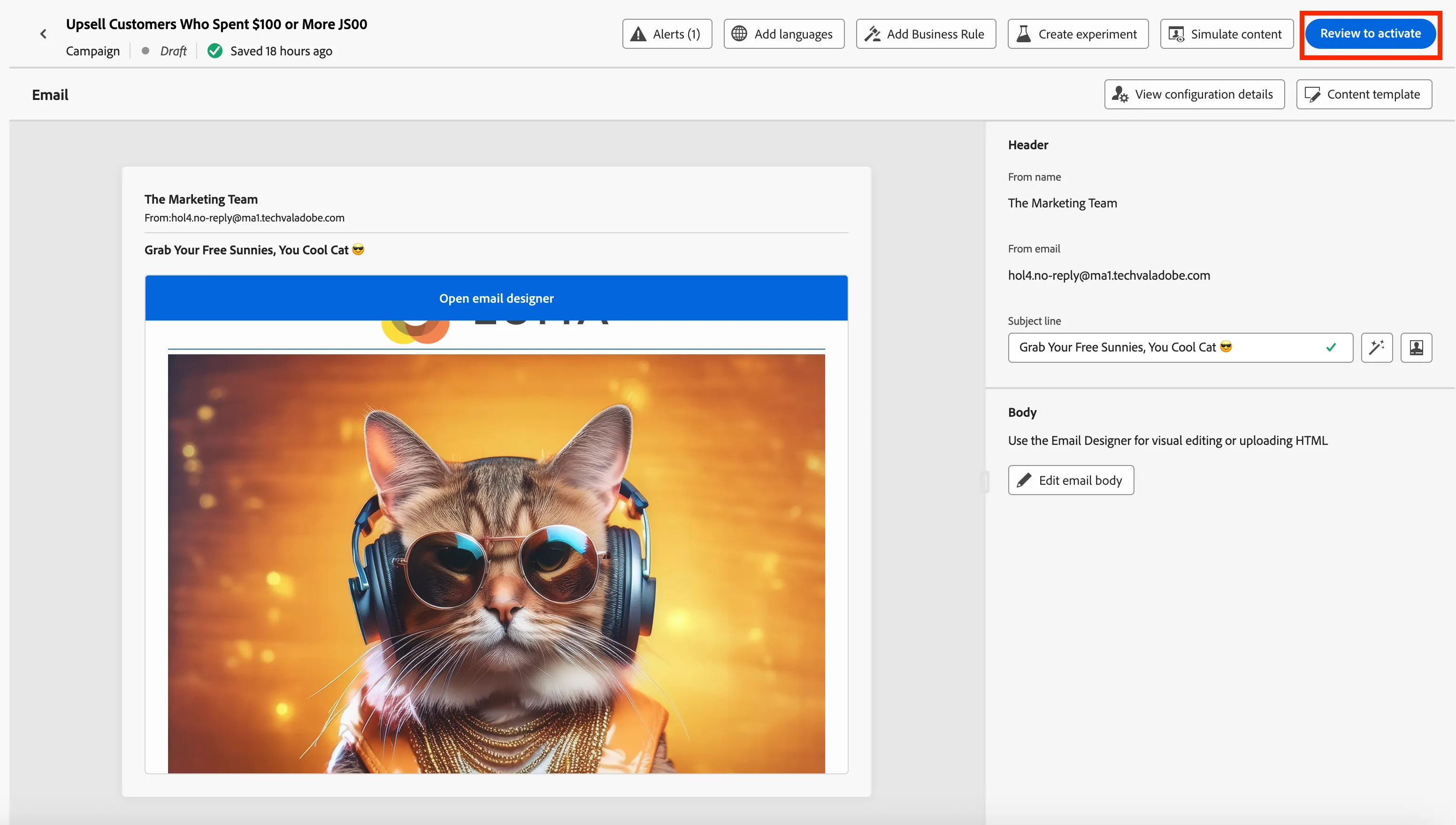Click the Subject line input field
The image size is (1456, 825).
click(1180, 347)
